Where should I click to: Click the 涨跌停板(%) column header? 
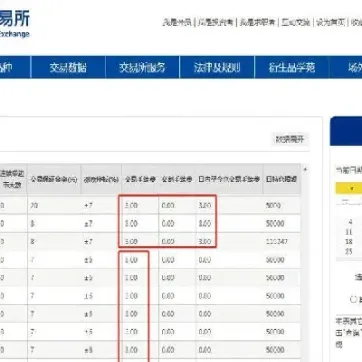[101, 179]
